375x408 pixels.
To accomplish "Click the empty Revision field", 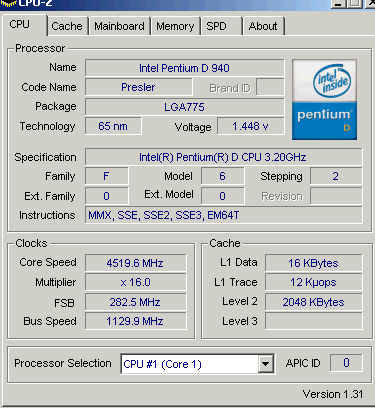I will [x=336, y=196].
